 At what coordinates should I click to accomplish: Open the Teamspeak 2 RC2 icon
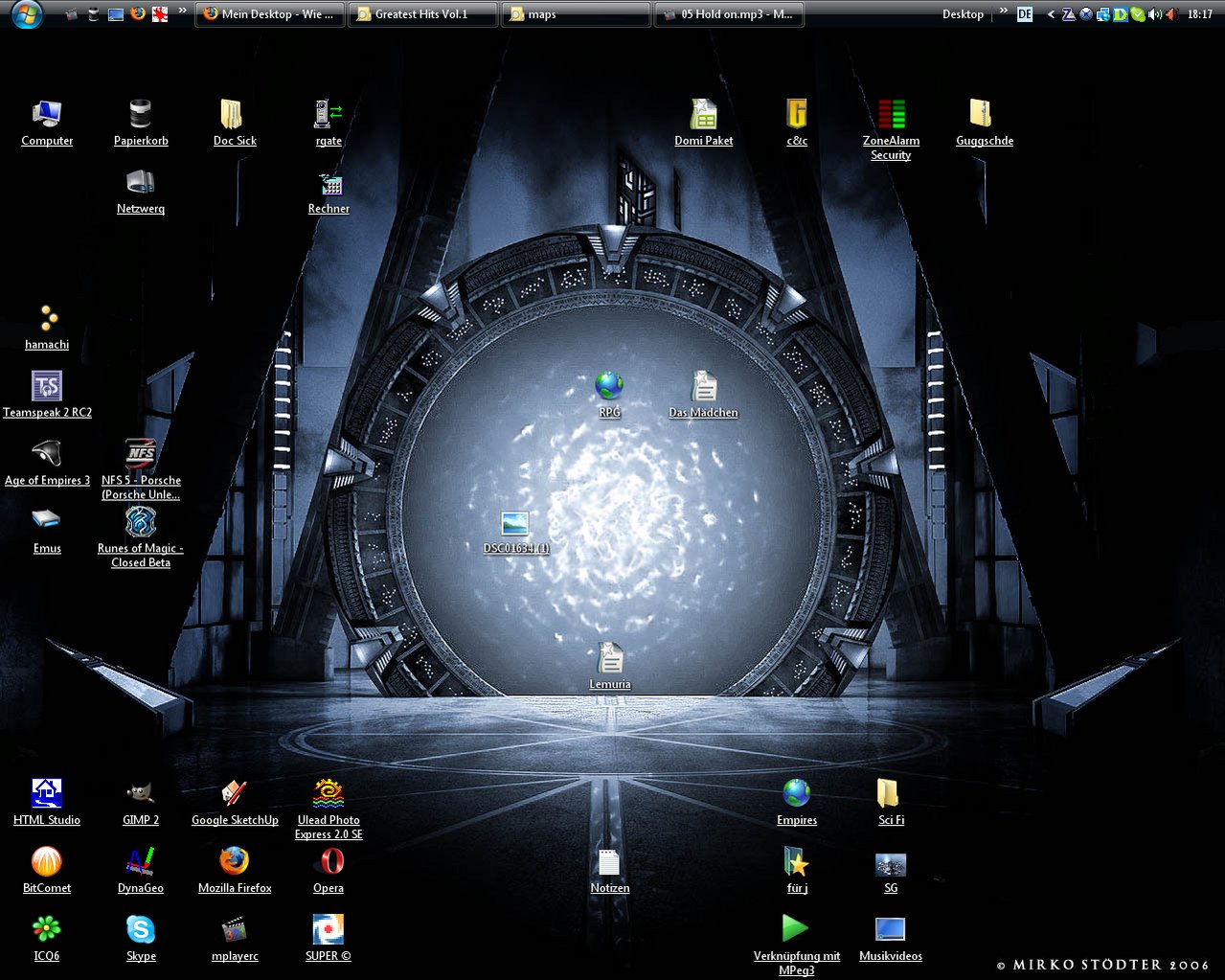(47, 387)
